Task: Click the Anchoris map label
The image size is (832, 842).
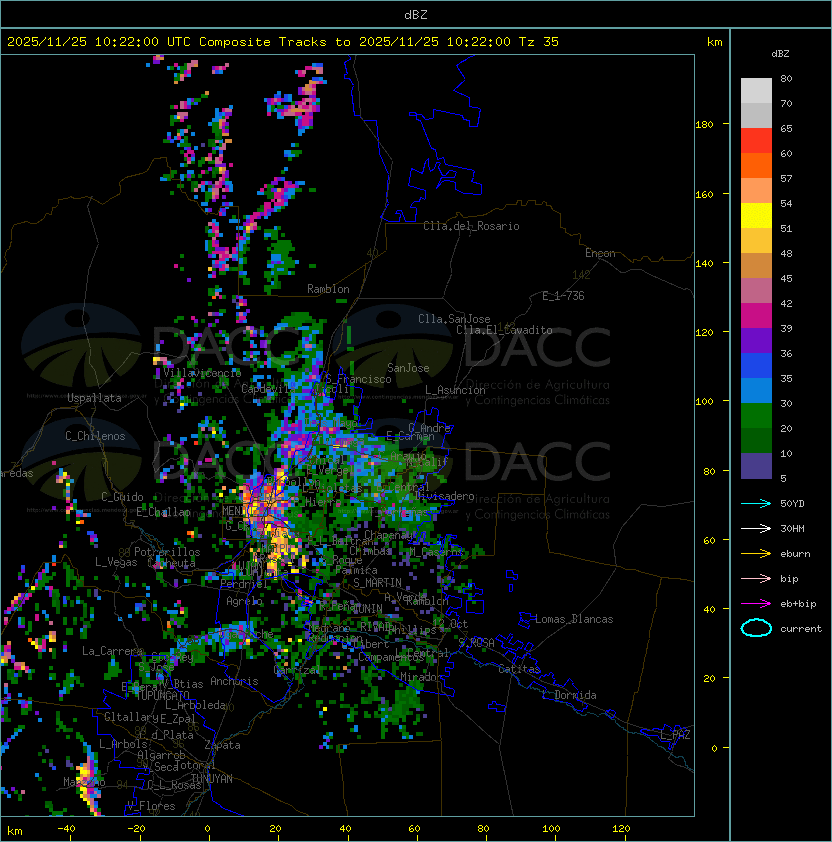Action: [x=234, y=681]
